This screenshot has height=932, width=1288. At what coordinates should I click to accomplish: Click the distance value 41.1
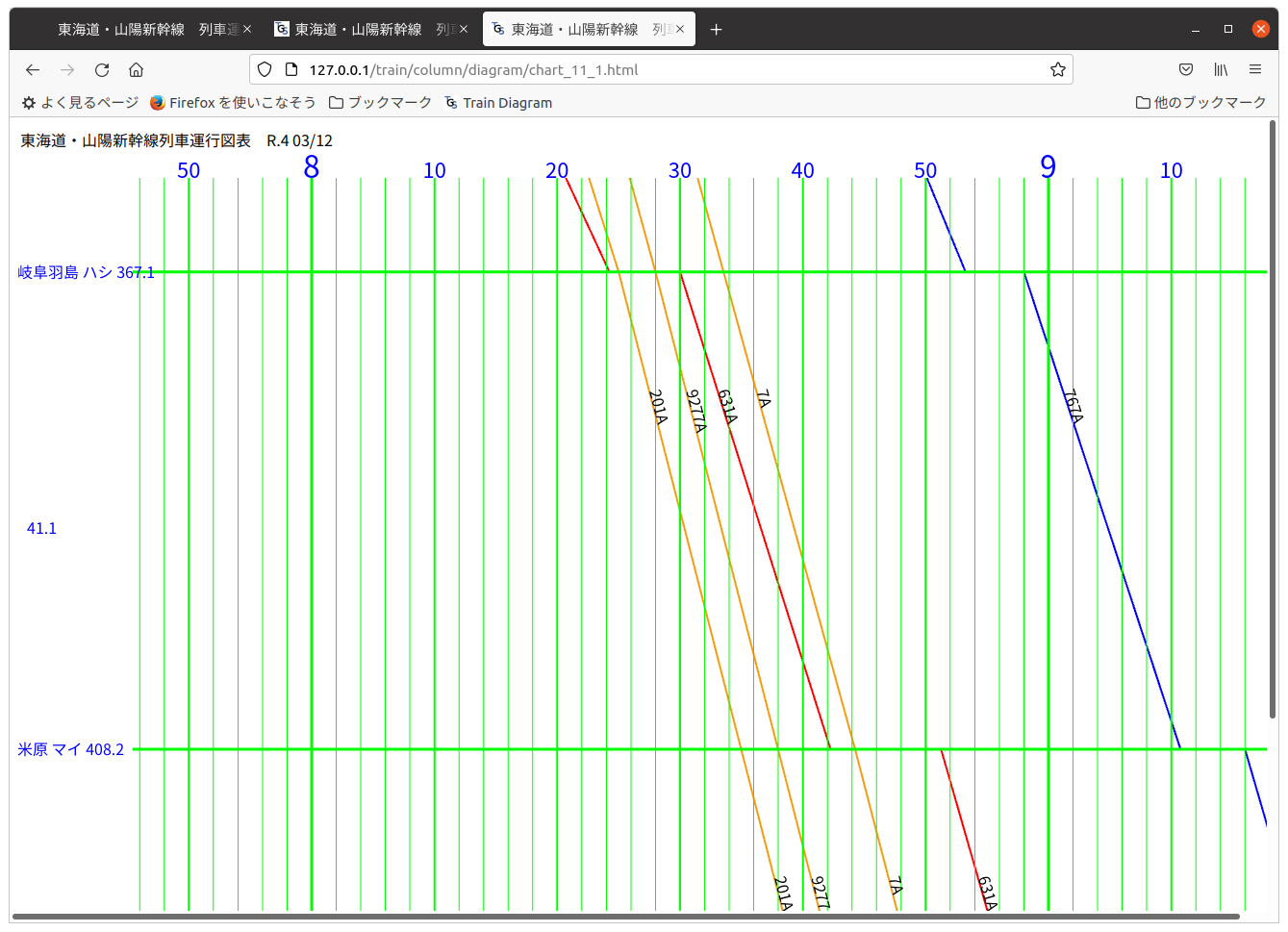41,528
